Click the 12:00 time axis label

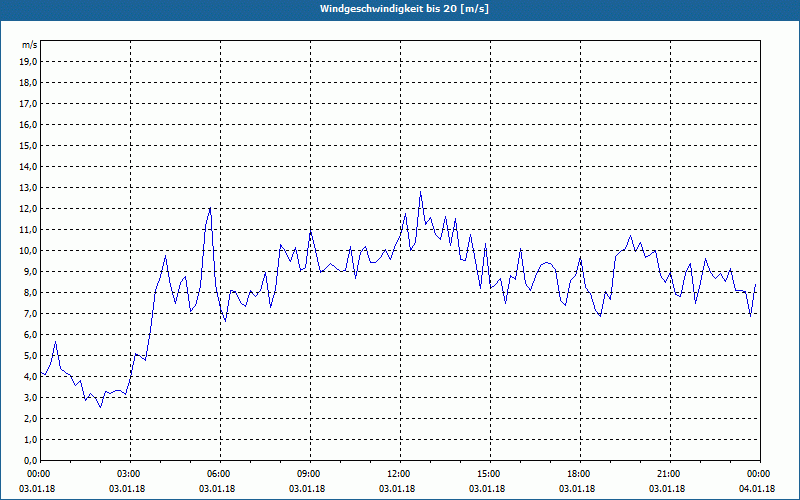pyautogui.click(x=400, y=474)
